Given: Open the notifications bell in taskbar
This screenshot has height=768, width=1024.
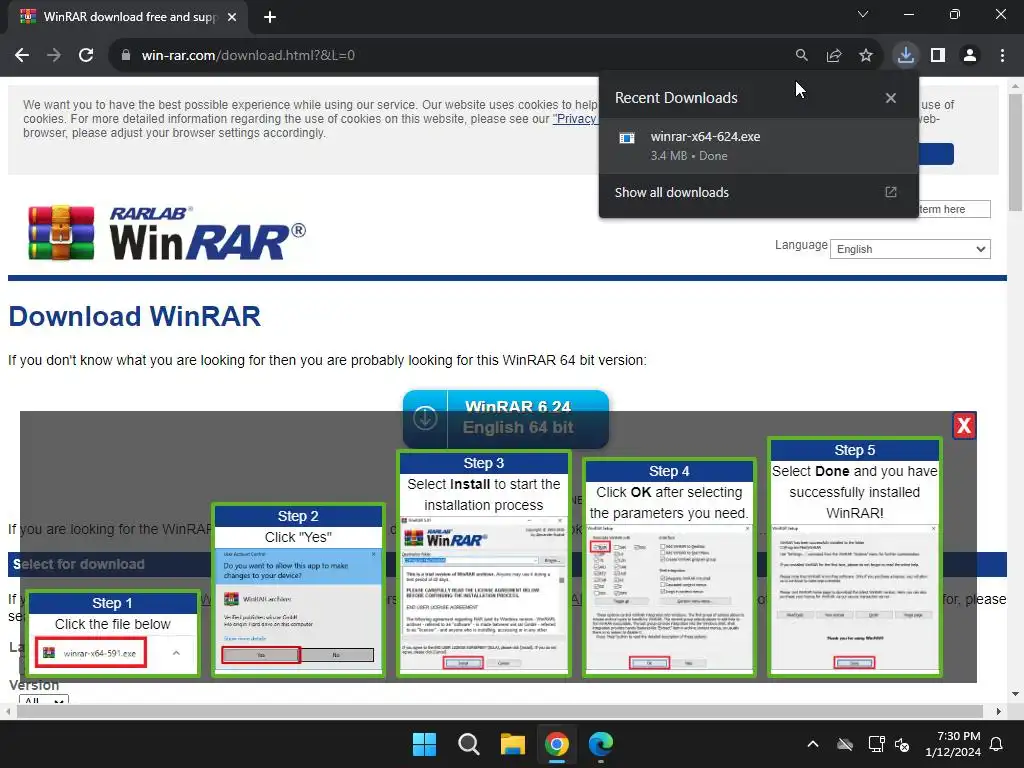Looking at the screenshot, I should [997, 744].
